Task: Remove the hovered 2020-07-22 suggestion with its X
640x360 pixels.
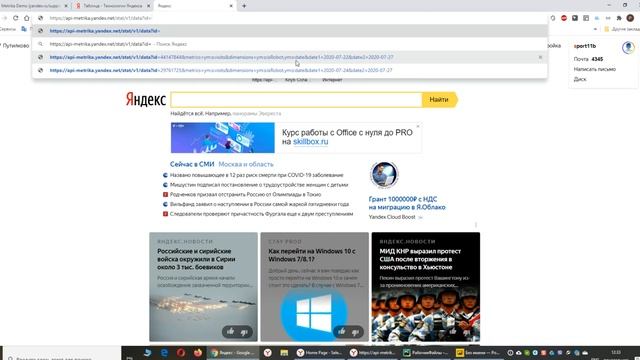Action: [x=540, y=57]
